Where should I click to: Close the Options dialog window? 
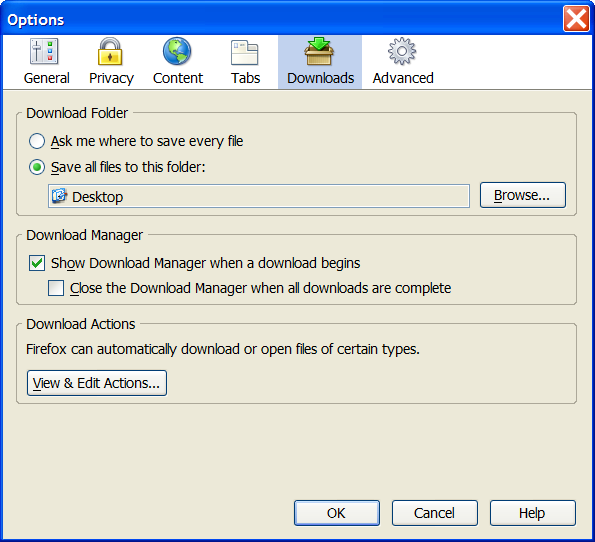pyautogui.click(x=576, y=18)
